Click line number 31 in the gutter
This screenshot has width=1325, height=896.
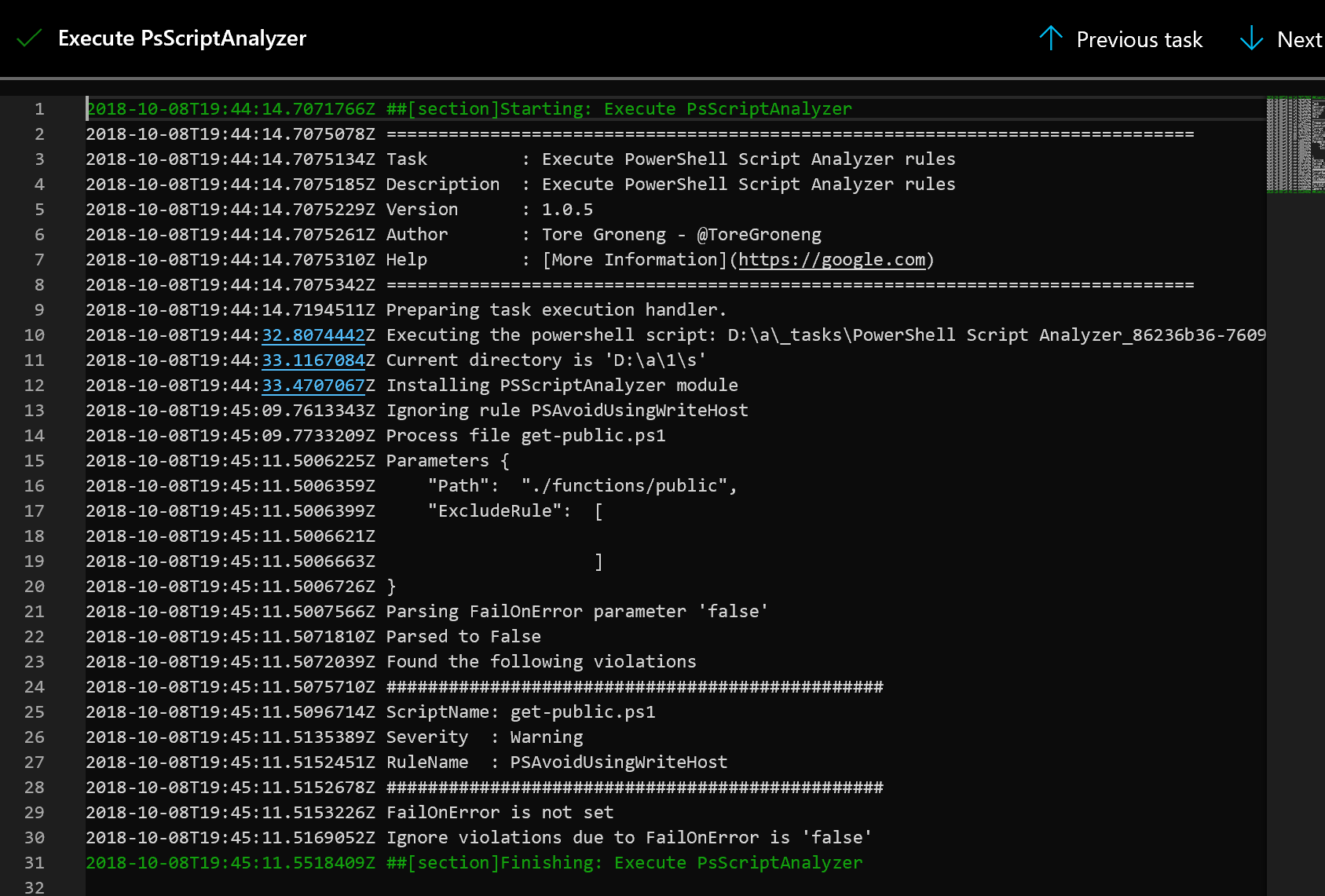click(35, 862)
